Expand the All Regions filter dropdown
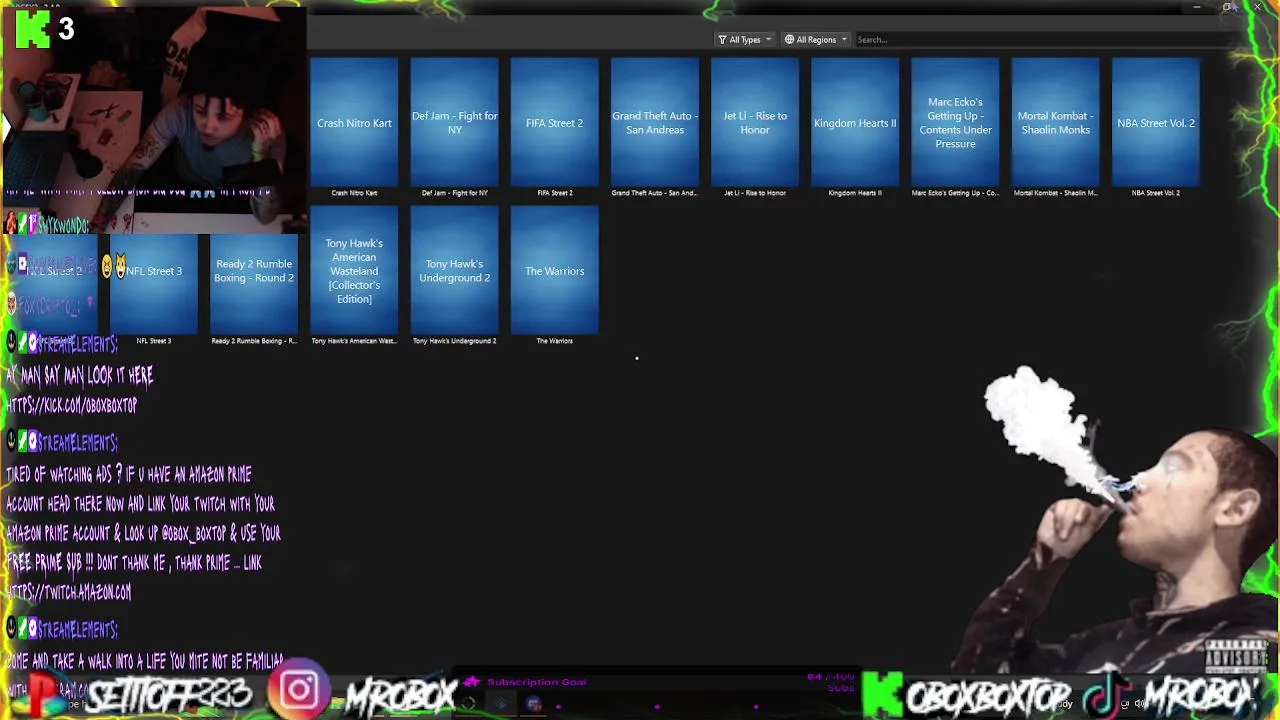Viewport: 1280px width, 720px height. click(816, 40)
